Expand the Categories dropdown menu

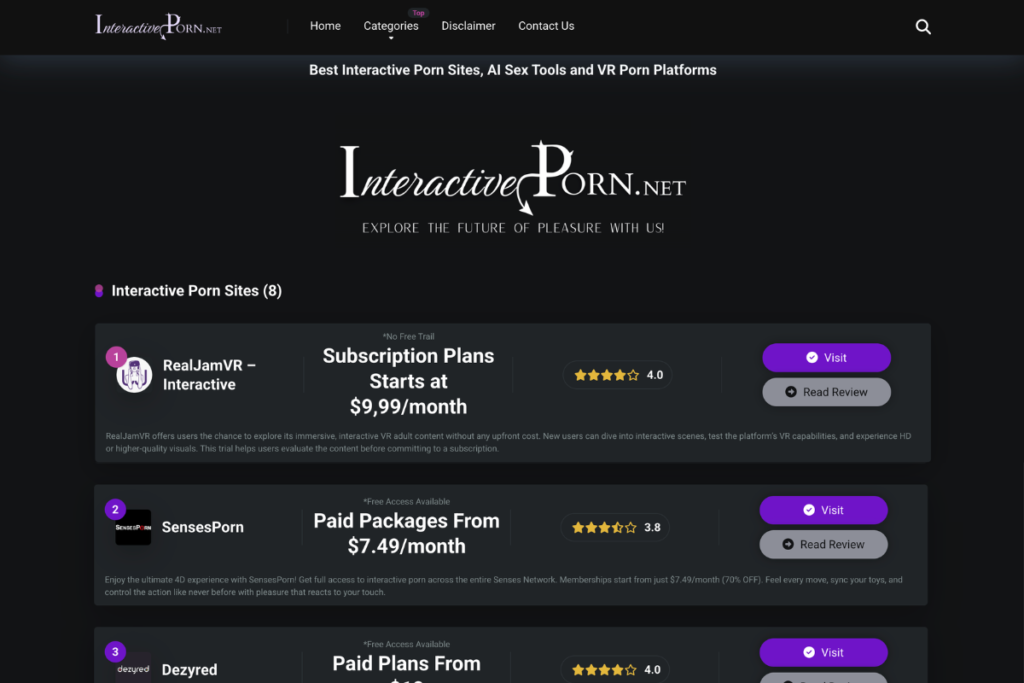[391, 26]
